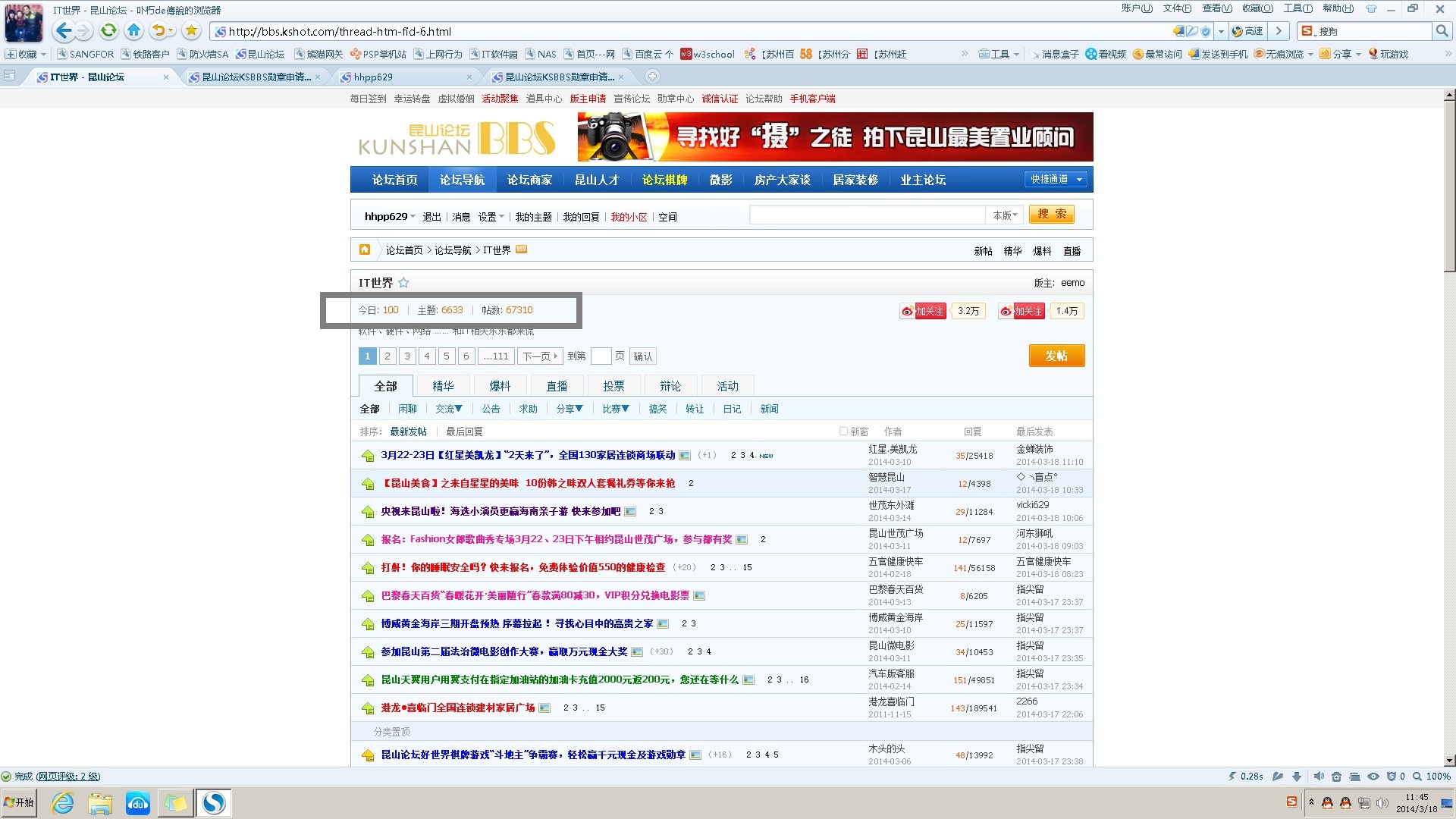This screenshot has height=819, width=1456.
Task: Click the orange house breadcrumb icon
Action: click(x=365, y=249)
